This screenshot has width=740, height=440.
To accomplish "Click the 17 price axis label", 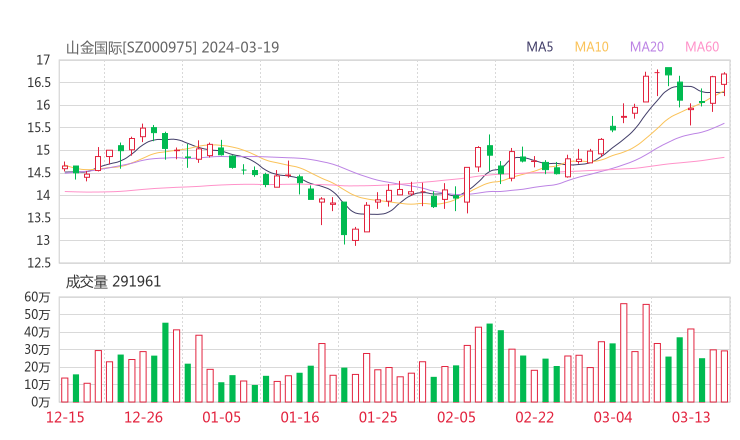I will pos(43,60).
